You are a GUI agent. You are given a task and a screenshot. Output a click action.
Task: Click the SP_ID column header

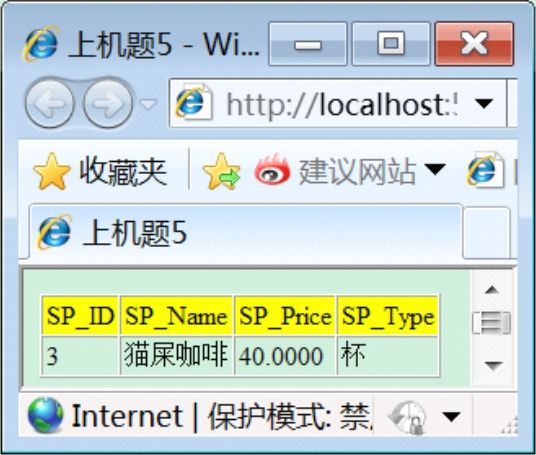(80, 316)
